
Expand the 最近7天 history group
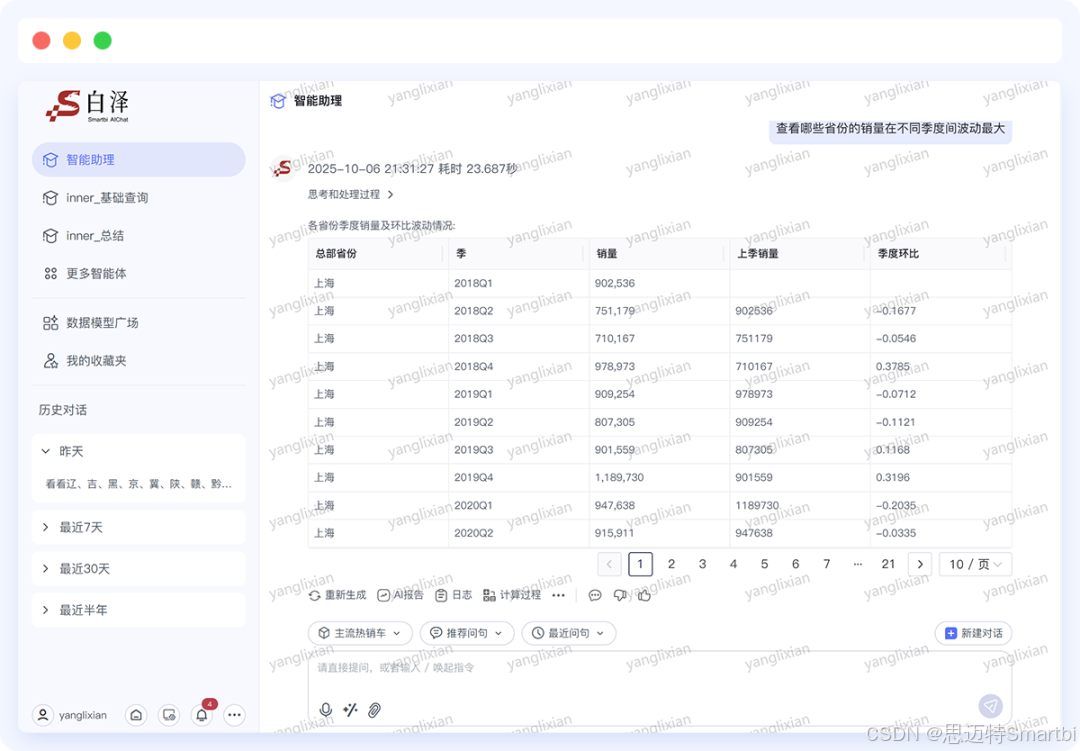tap(138, 527)
